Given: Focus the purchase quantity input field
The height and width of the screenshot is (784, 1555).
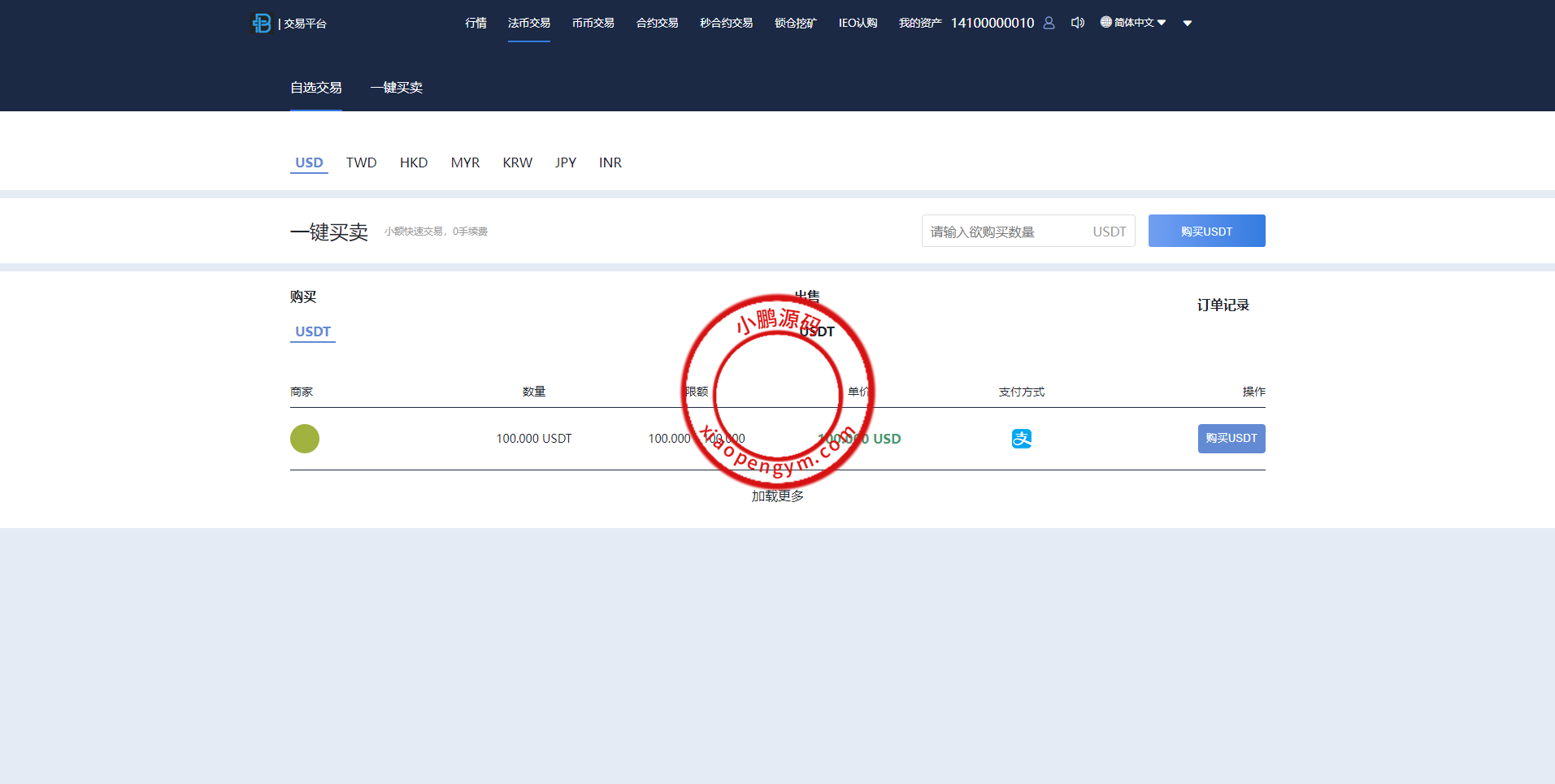Looking at the screenshot, I should tap(1006, 232).
